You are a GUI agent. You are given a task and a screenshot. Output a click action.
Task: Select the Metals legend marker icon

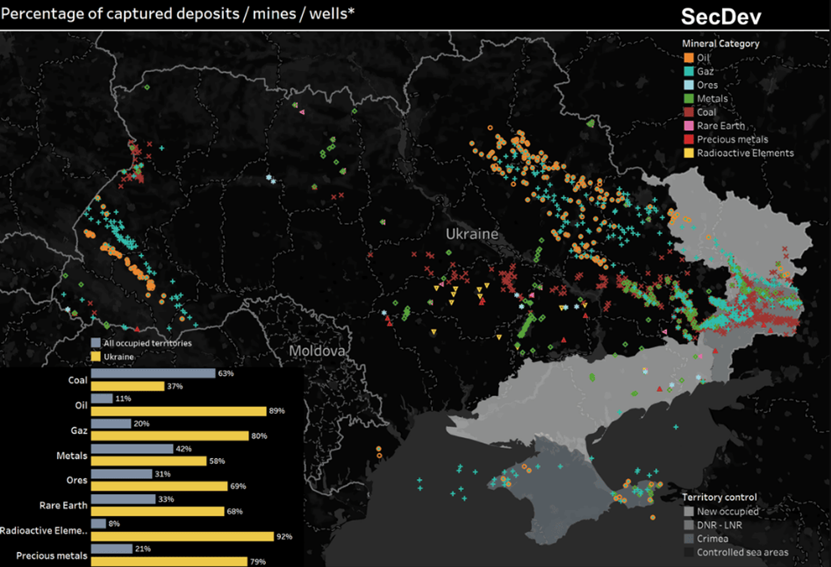[x=689, y=99]
